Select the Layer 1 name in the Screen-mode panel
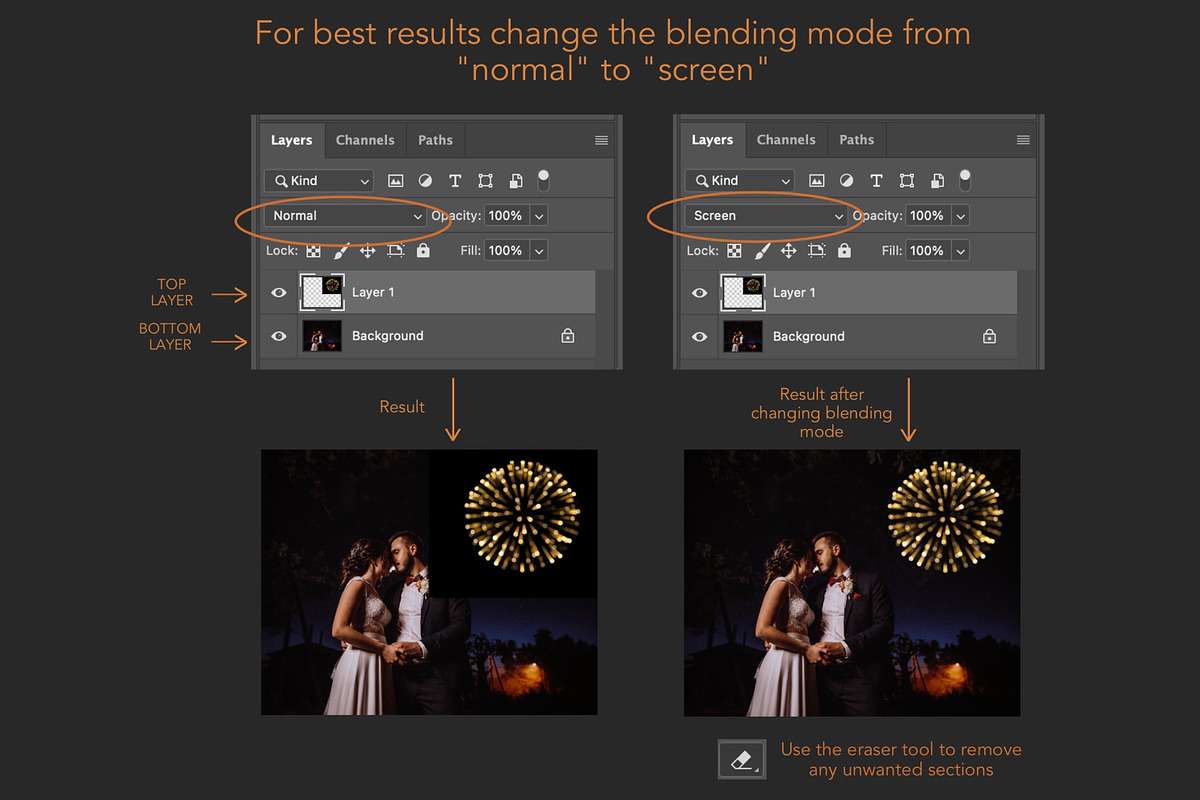 pos(794,293)
